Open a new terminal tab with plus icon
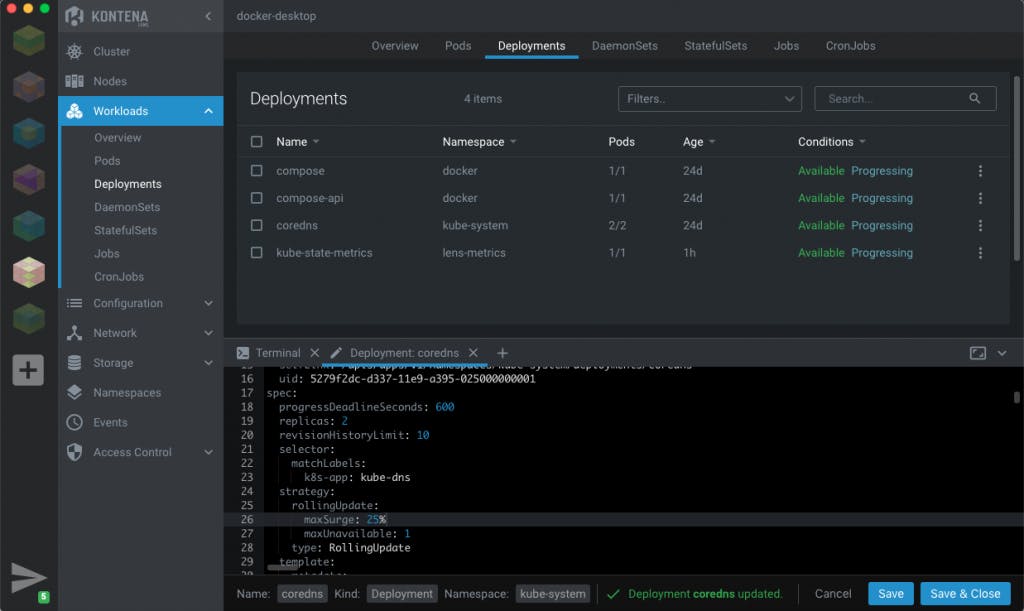Viewport: 1024px width, 611px height. 503,353
